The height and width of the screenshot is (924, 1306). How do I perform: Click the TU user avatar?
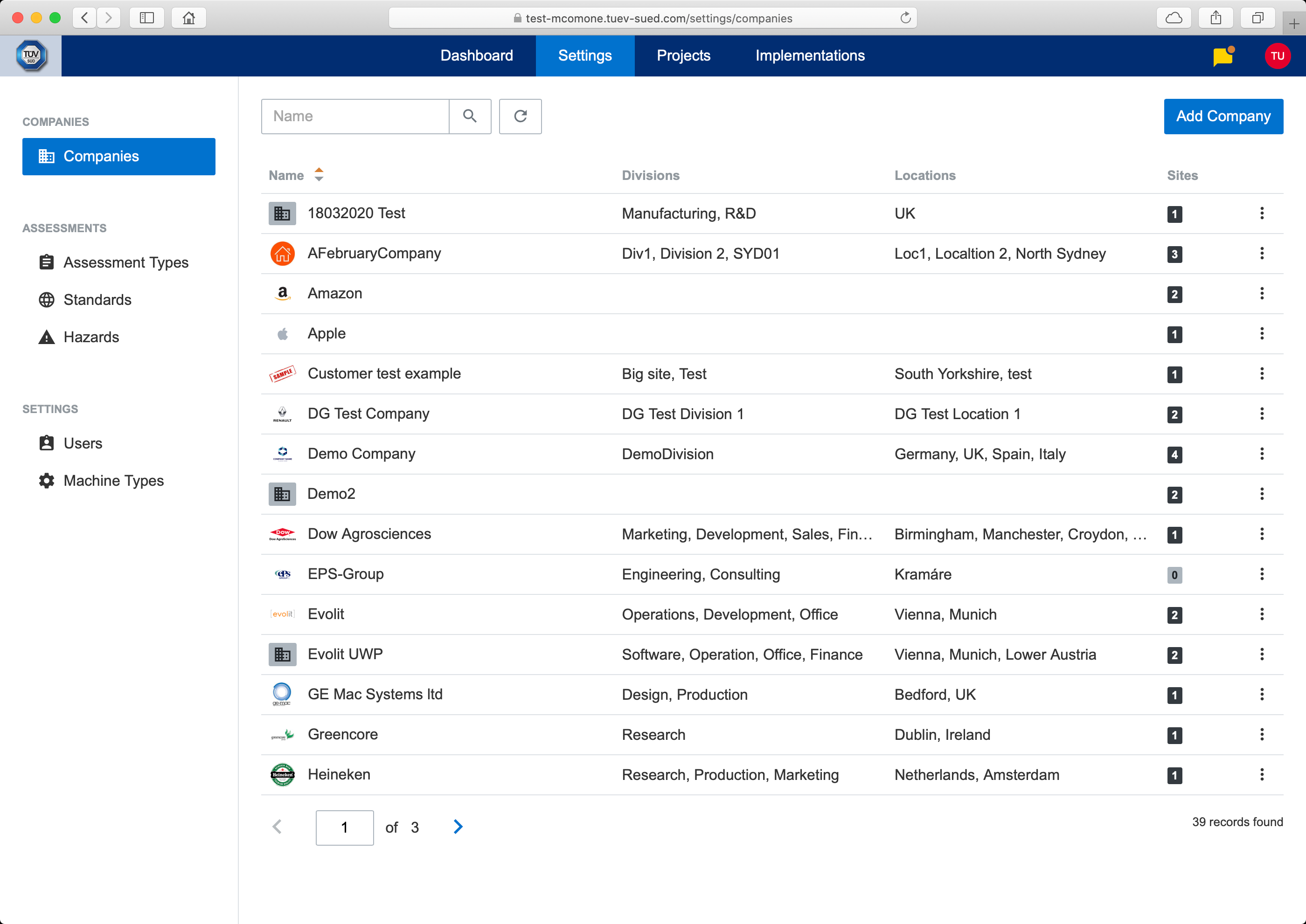pos(1277,56)
